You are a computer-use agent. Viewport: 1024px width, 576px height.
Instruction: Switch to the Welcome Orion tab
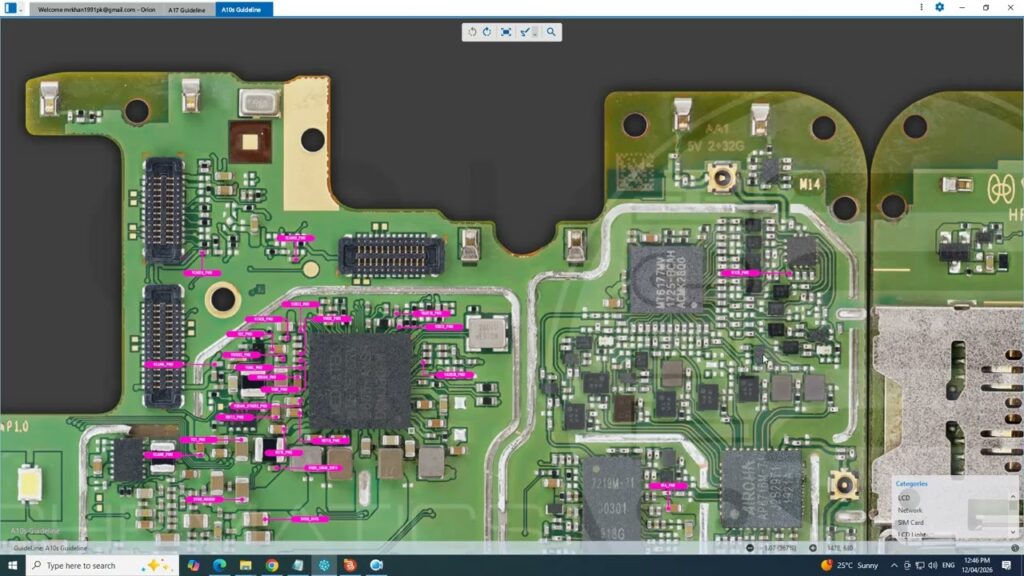[96, 9]
